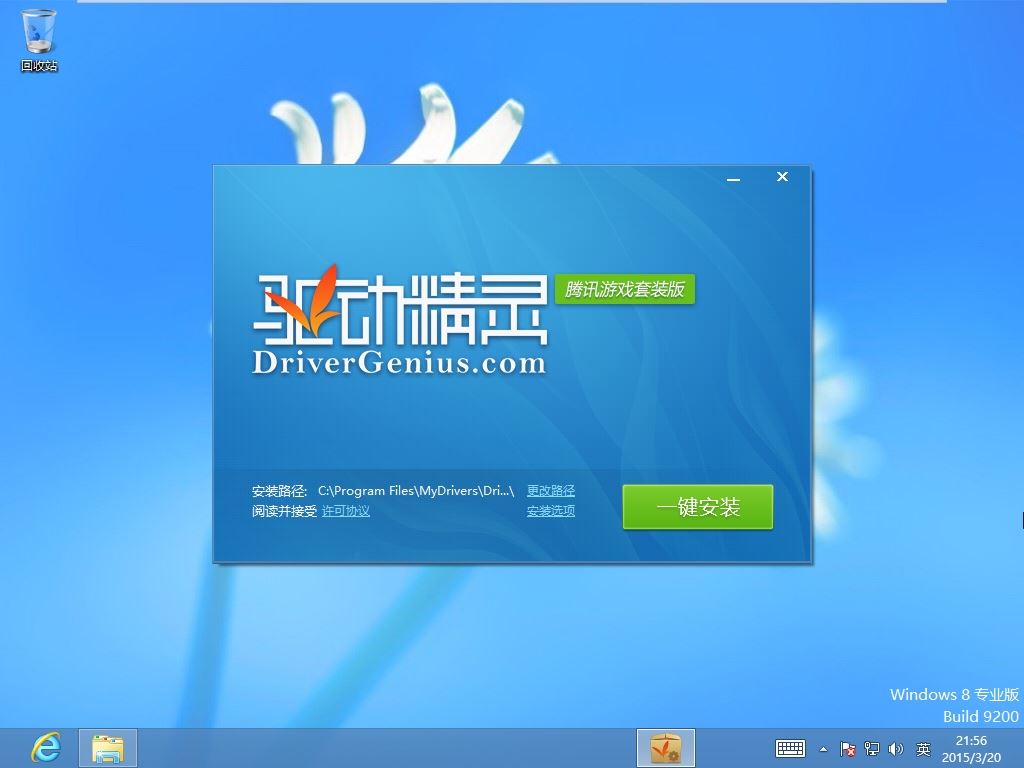Click the 阅读并接受 label text
Viewport: 1024px width, 768px height.
tap(284, 511)
